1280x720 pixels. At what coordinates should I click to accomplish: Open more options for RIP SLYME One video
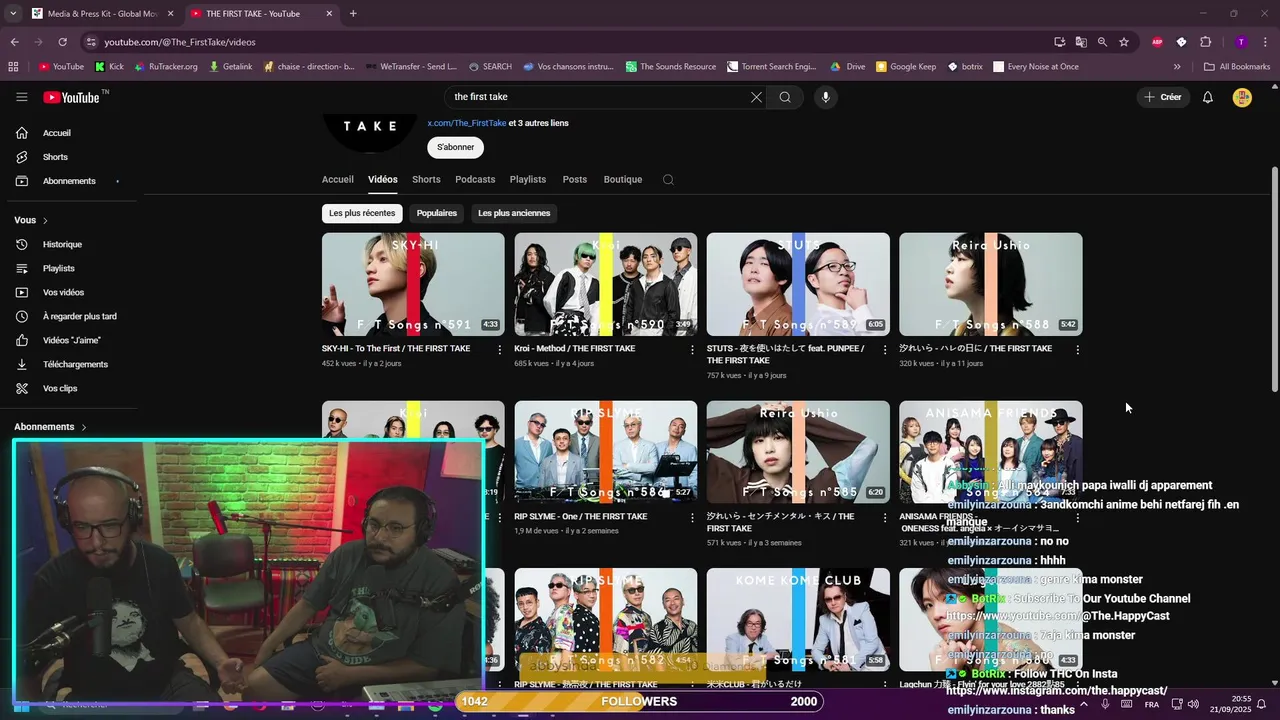692,518
